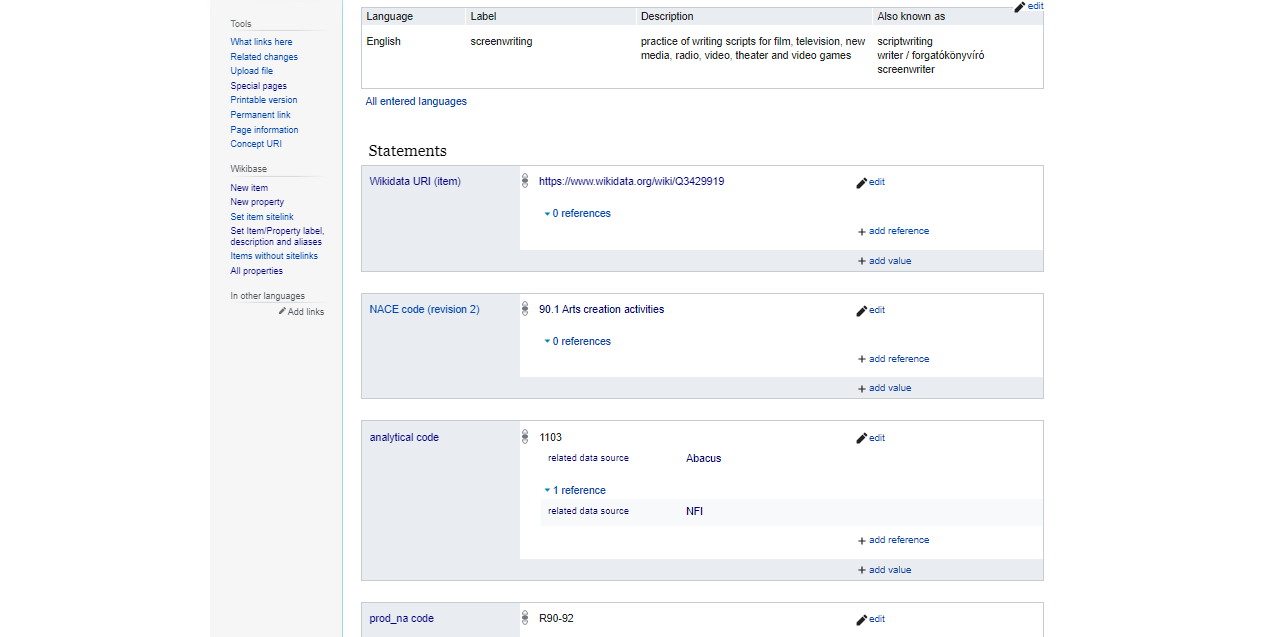The height and width of the screenshot is (637, 1274).
Task: Follow the wikidata.org Q3429919 URL link
Action: pos(631,182)
